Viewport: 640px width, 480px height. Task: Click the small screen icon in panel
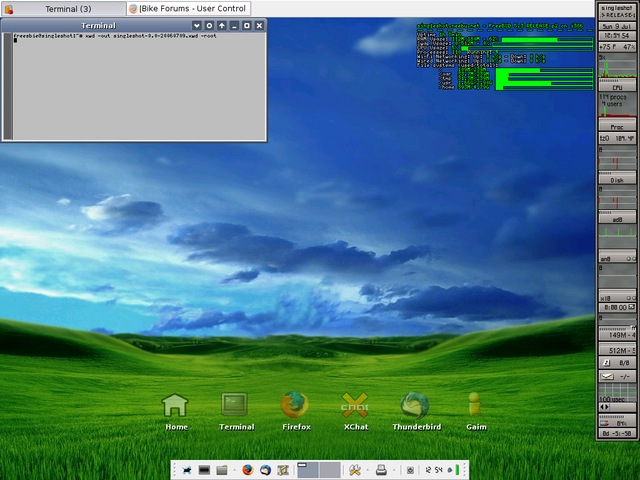click(x=410, y=471)
